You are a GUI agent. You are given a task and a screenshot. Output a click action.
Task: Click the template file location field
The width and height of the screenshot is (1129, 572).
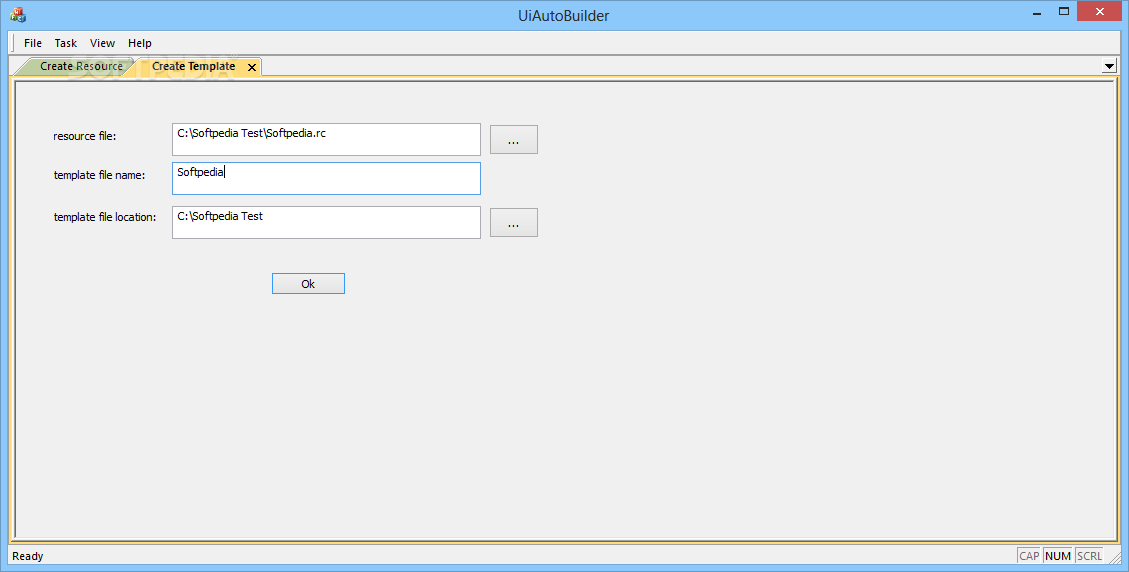(x=326, y=223)
